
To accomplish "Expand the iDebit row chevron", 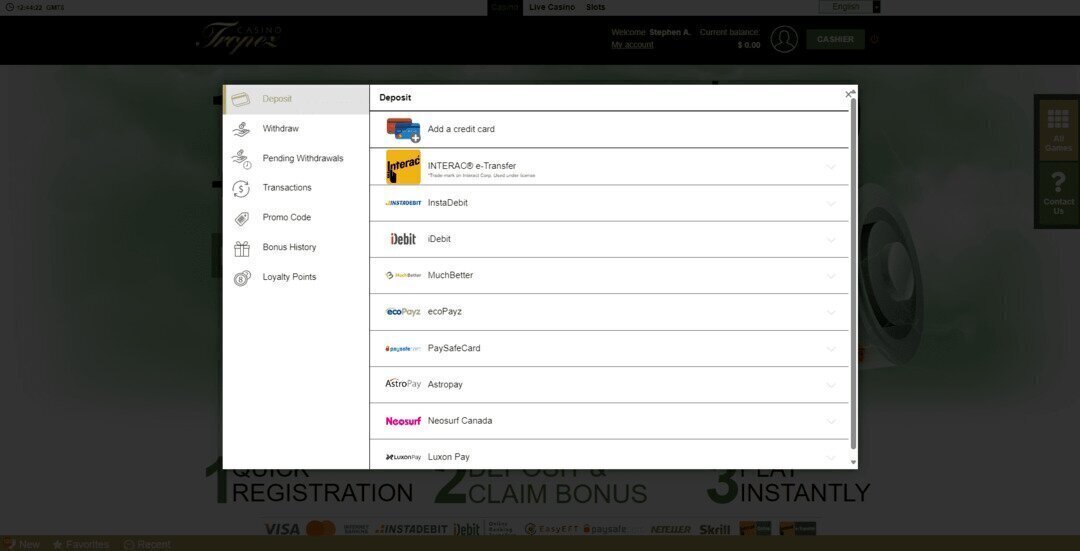I will pyautogui.click(x=831, y=240).
